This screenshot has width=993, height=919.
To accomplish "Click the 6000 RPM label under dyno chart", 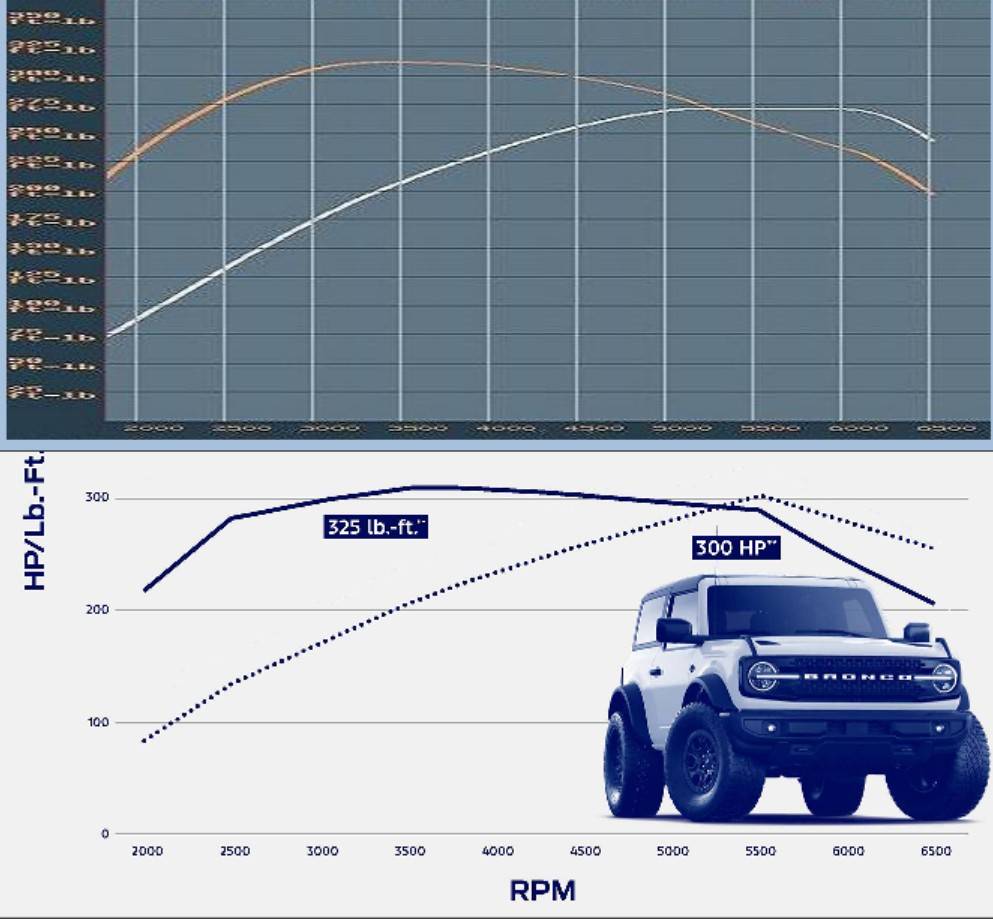I will click(858, 428).
